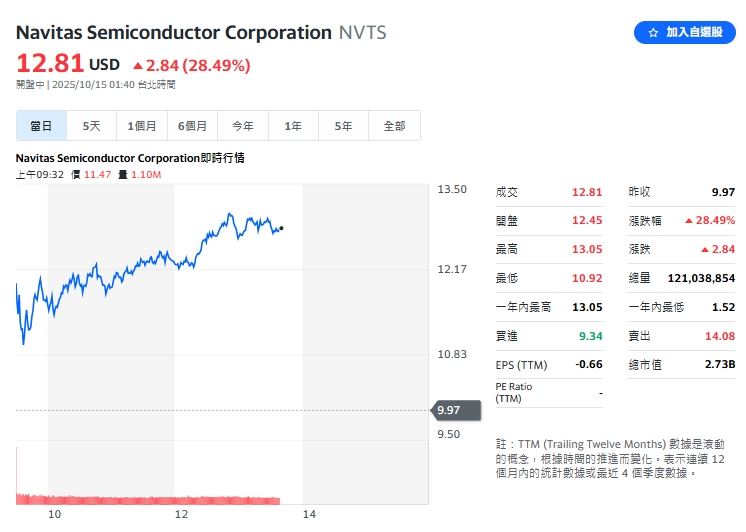Click the 買進 bid price 9.34

point(588,336)
